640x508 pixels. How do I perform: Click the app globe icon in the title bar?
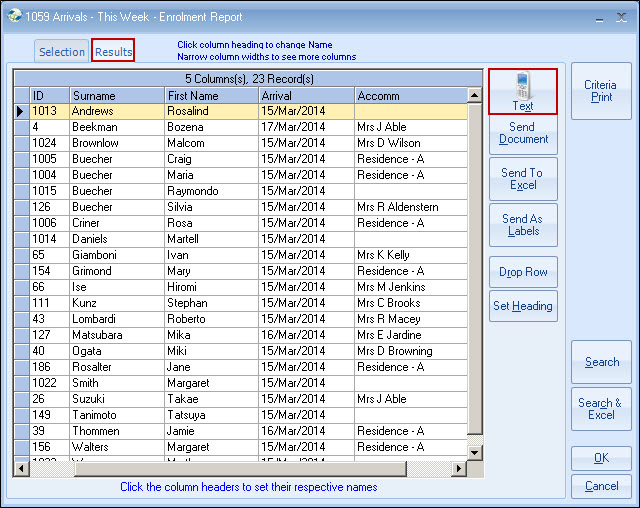[15, 16]
